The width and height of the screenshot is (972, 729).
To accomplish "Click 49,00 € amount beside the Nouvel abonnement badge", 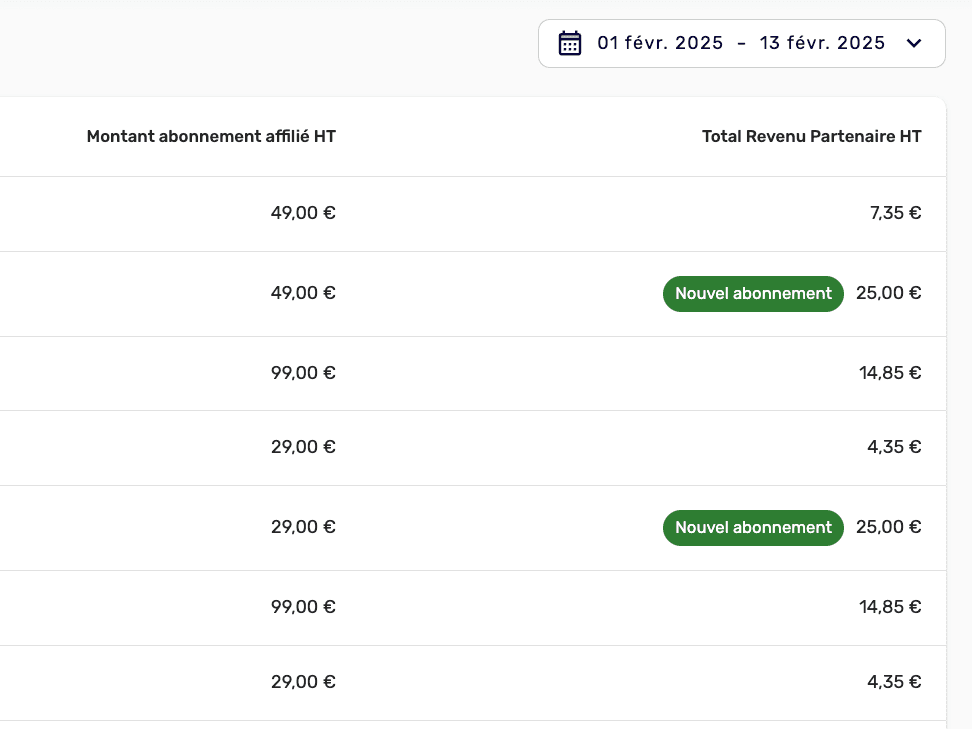I will point(303,293).
